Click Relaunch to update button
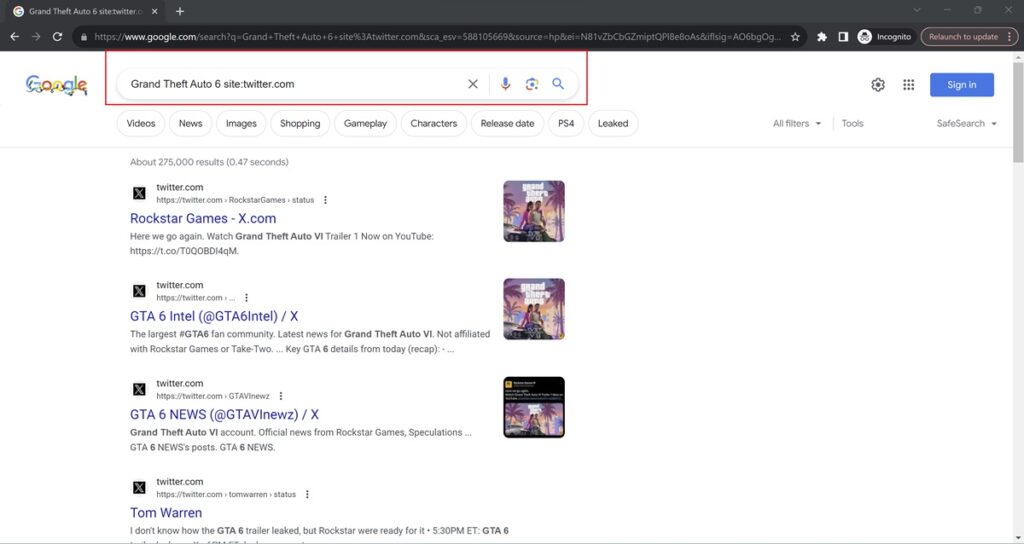 (969, 37)
